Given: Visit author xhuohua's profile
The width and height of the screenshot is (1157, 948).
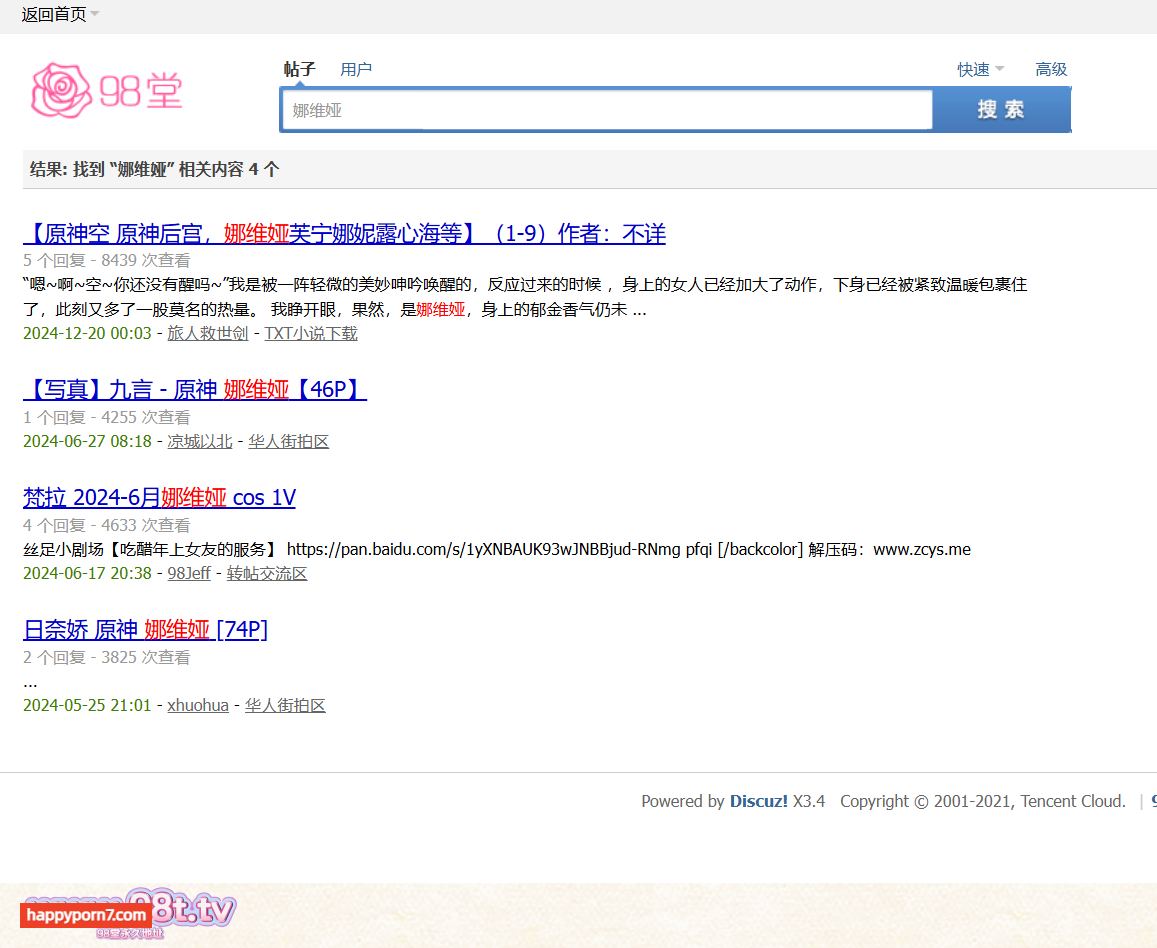Looking at the screenshot, I should pos(198,705).
